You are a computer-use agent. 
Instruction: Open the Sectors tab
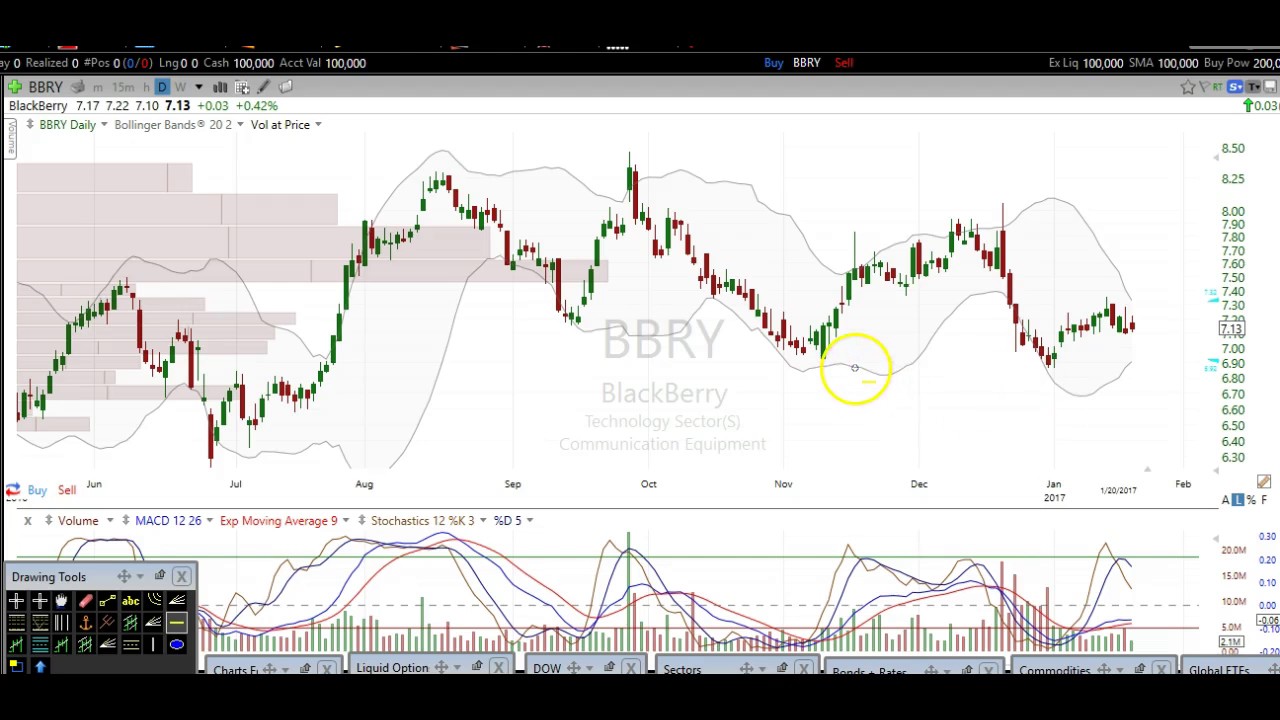[x=682, y=669]
